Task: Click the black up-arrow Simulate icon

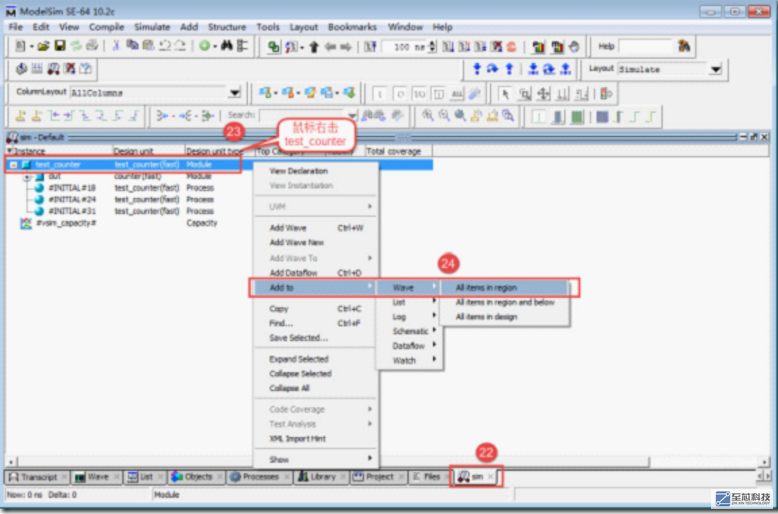Action: [314, 47]
